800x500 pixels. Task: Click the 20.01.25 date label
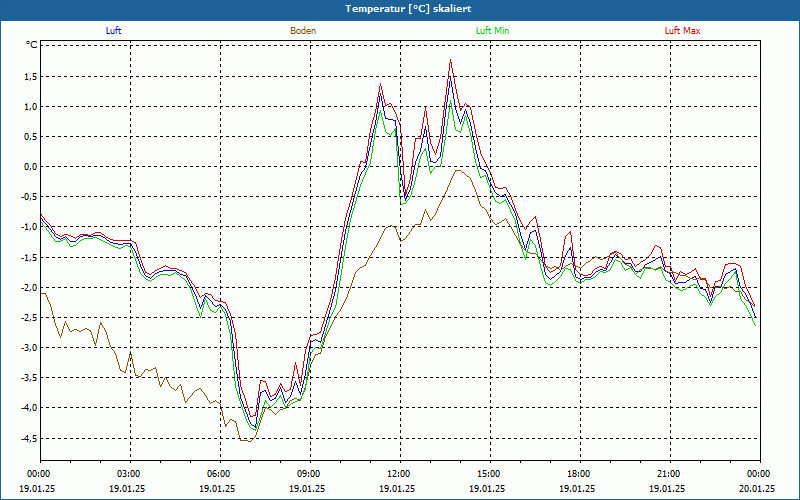click(x=757, y=488)
